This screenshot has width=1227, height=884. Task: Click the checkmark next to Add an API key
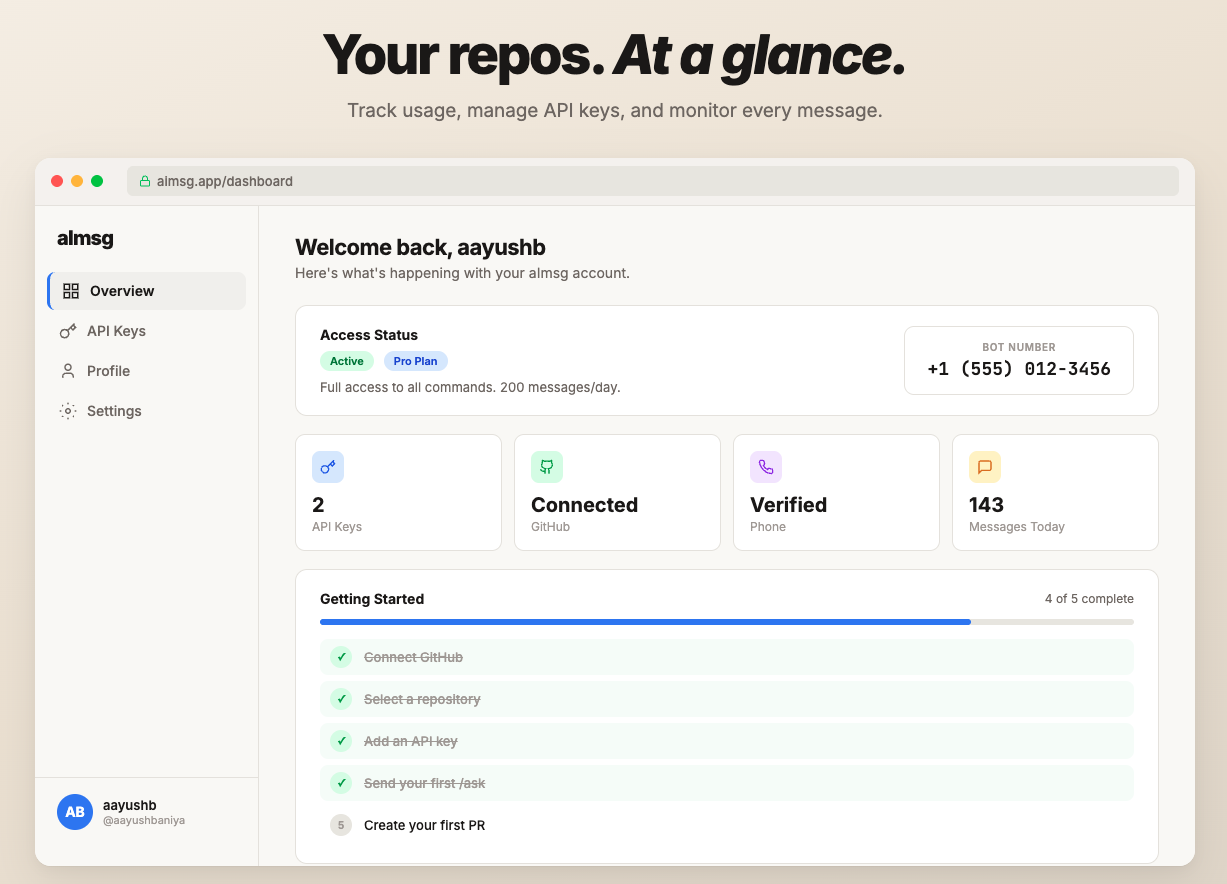pos(341,741)
